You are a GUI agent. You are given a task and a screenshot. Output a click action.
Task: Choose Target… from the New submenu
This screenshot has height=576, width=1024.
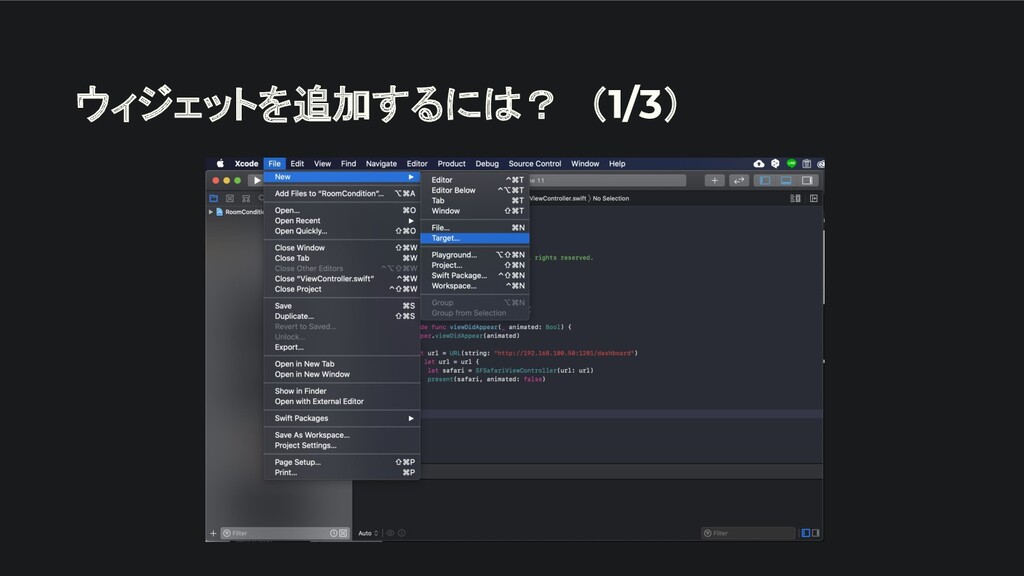tap(475, 238)
